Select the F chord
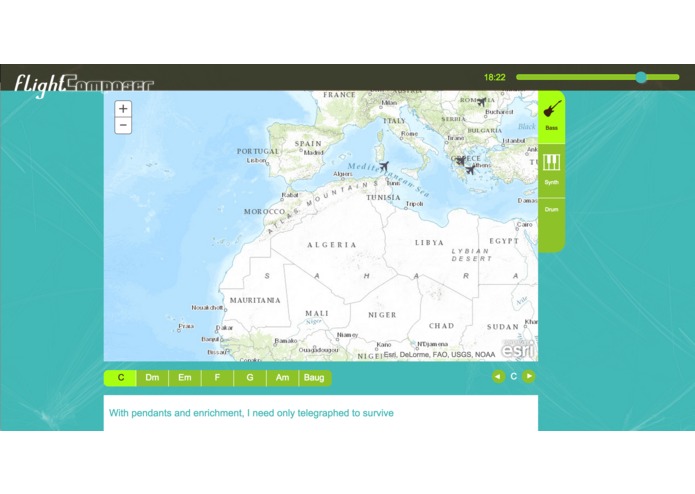The image size is (695, 494). (x=217, y=378)
